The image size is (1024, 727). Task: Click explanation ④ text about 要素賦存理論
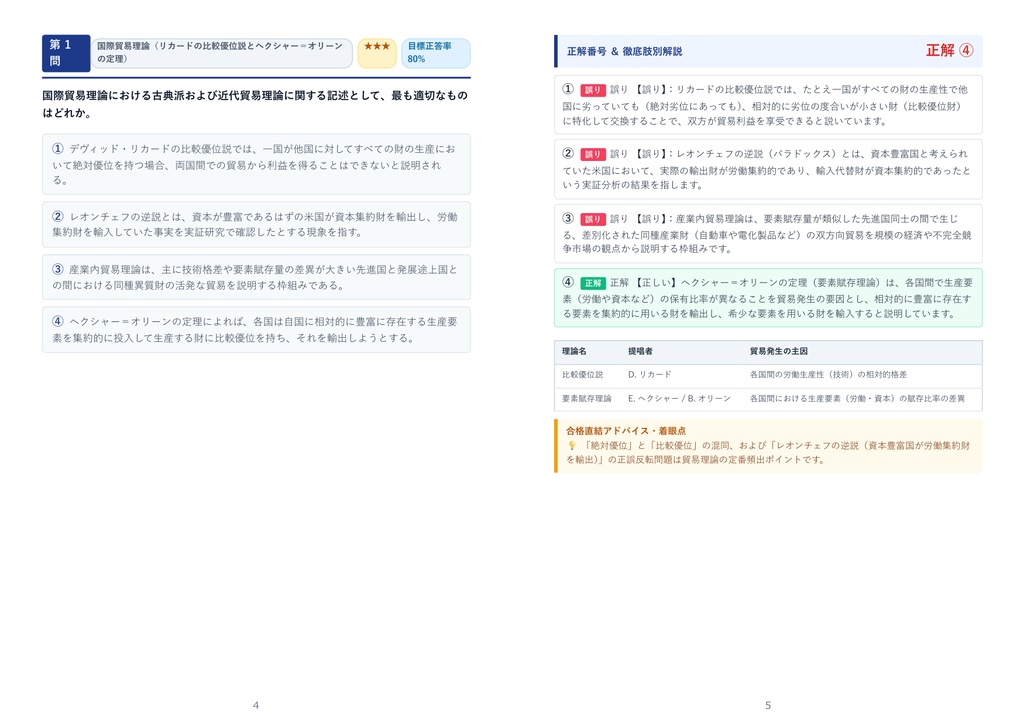(768, 298)
